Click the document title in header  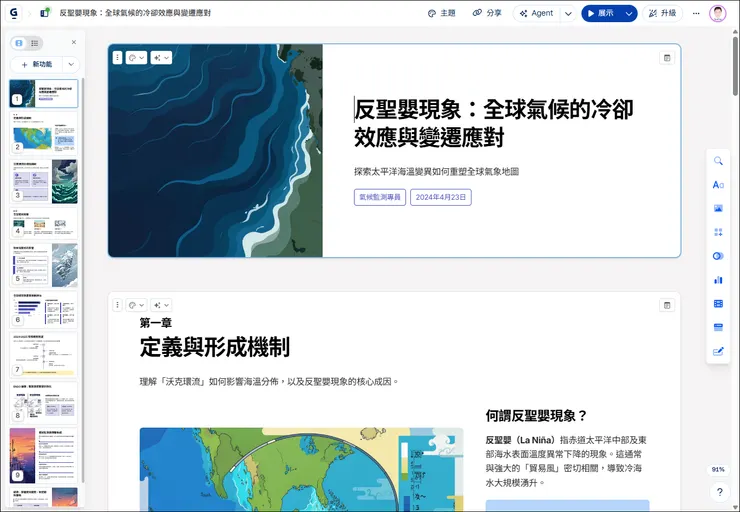tap(135, 13)
